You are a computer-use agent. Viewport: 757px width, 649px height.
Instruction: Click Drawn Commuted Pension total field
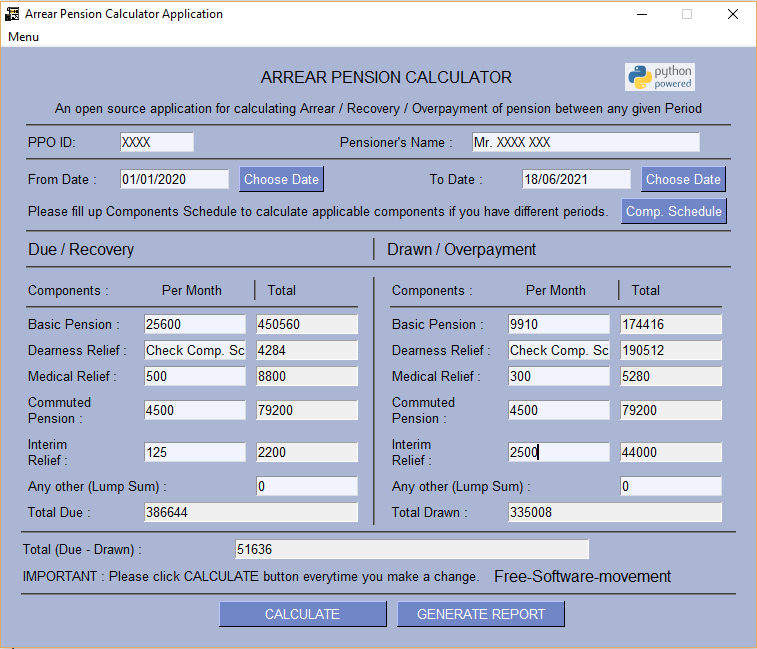click(x=671, y=410)
